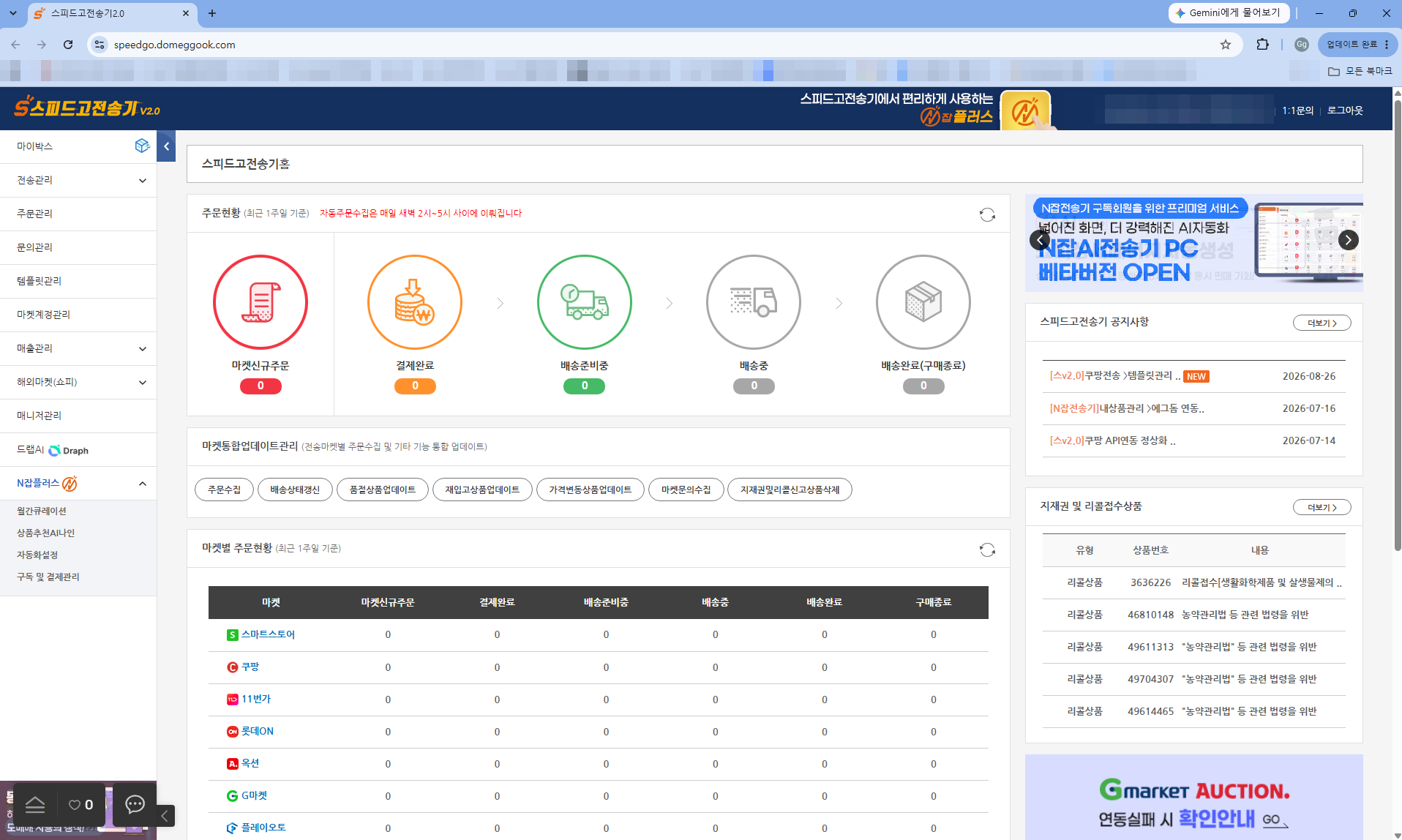The height and width of the screenshot is (840, 1402).
Task: Open the Chrome profile avatar
Action: point(1301,45)
